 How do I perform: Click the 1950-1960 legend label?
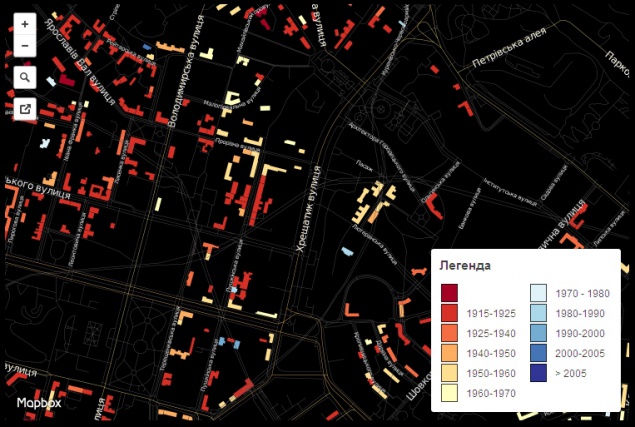491,373
